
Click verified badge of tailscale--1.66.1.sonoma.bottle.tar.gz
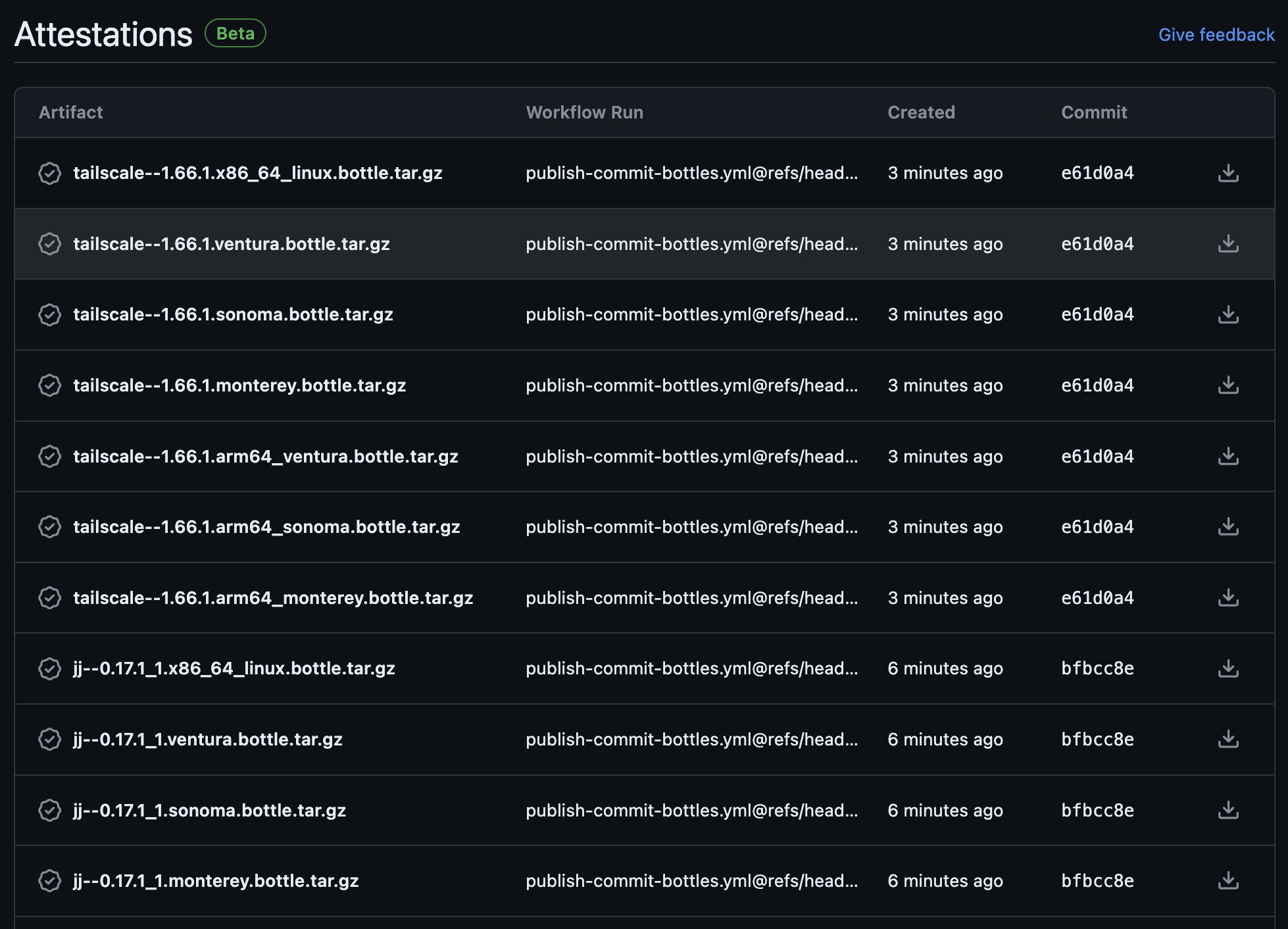tap(49, 314)
